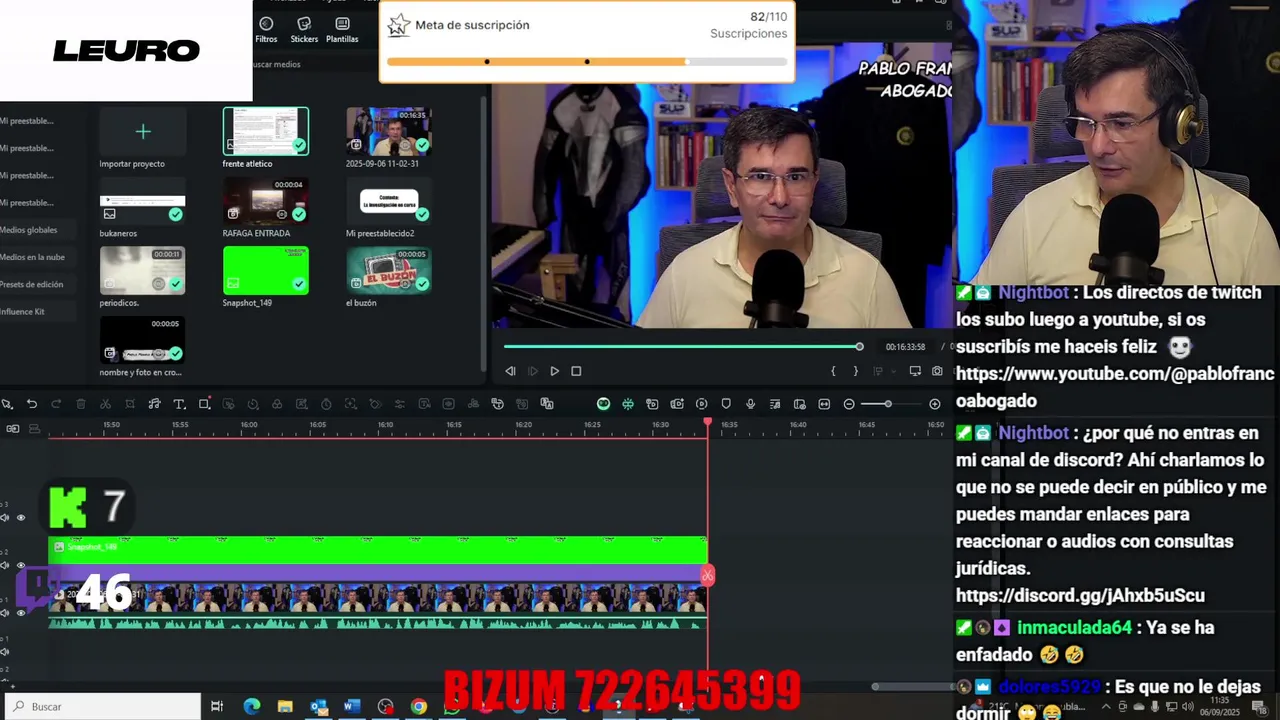Image resolution: width=1280 pixels, height=720 pixels.
Task: Select the crop tool in timeline toolbar
Action: coord(130,404)
